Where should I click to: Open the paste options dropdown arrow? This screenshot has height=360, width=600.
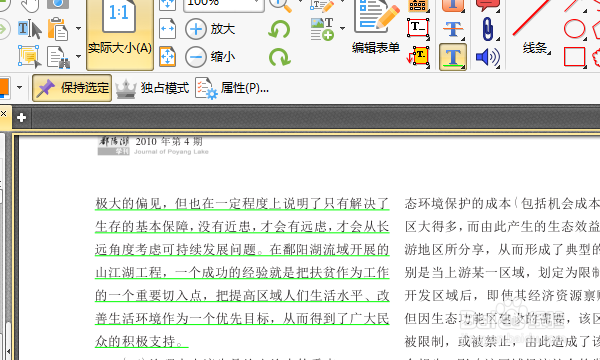(78, 28)
